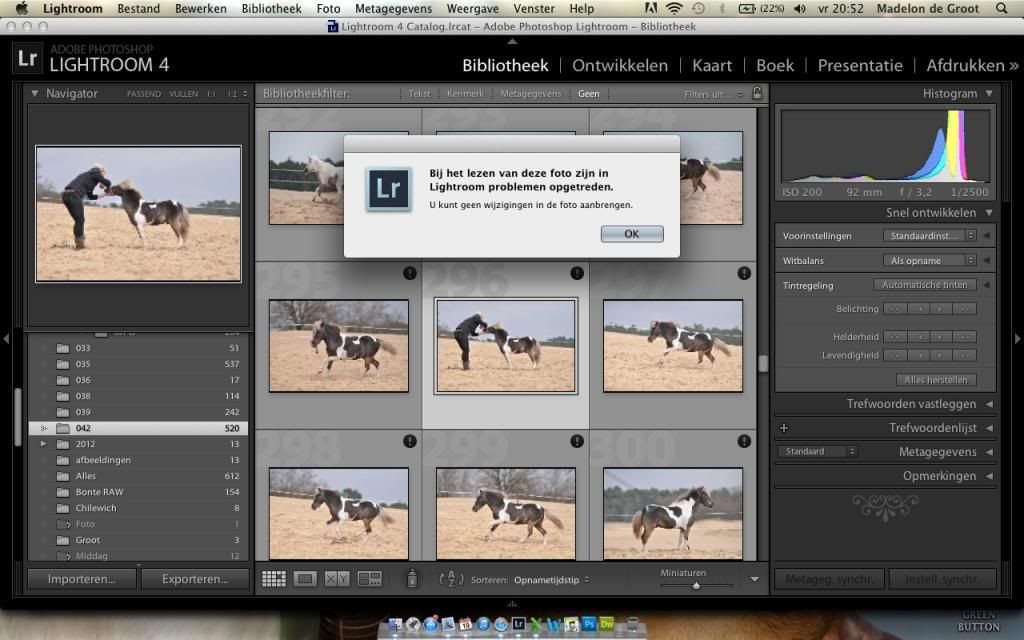Open Filters uit preset dropdown

[713, 94]
